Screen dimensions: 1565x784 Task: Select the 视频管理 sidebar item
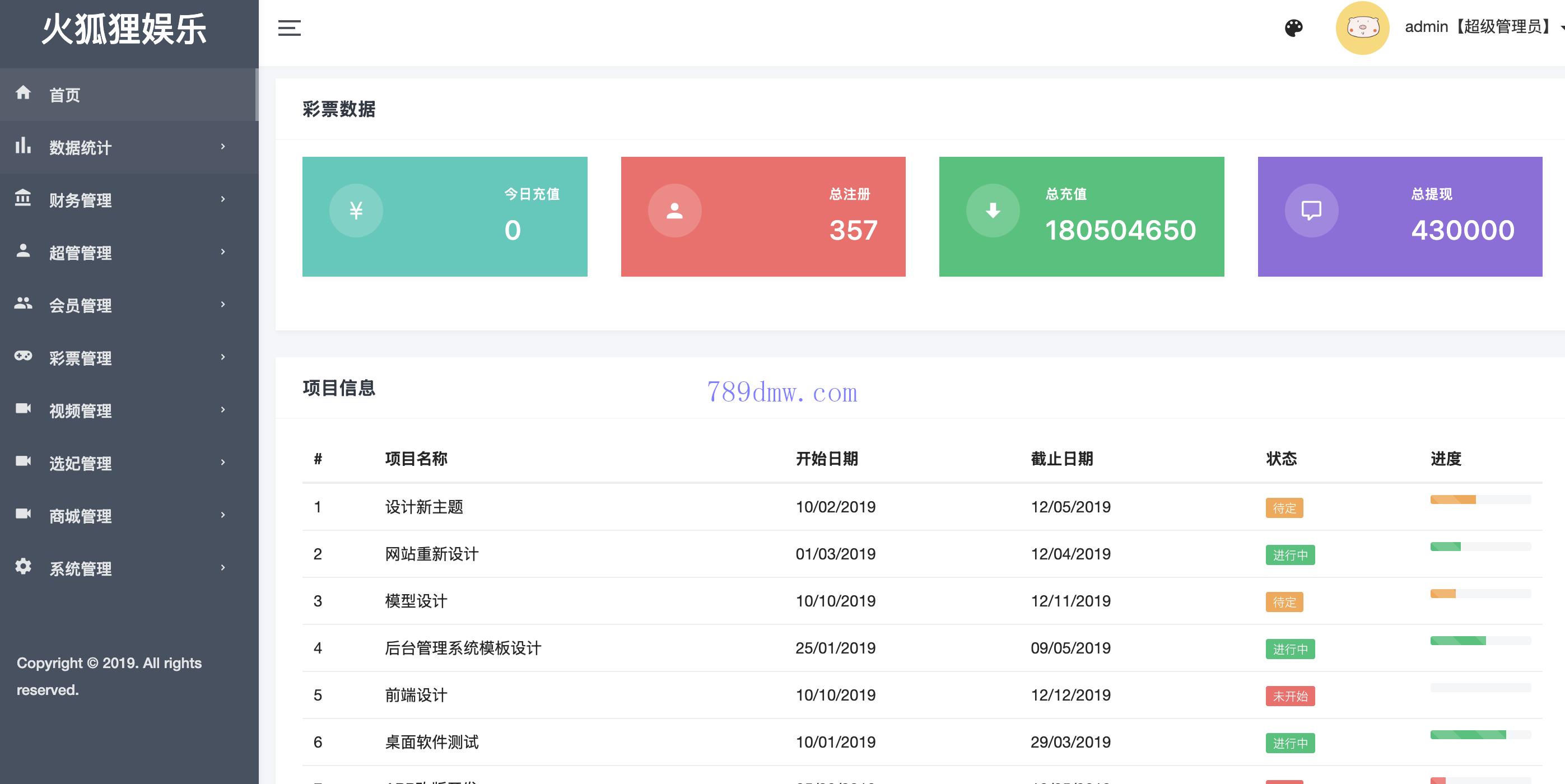pos(80,411)
